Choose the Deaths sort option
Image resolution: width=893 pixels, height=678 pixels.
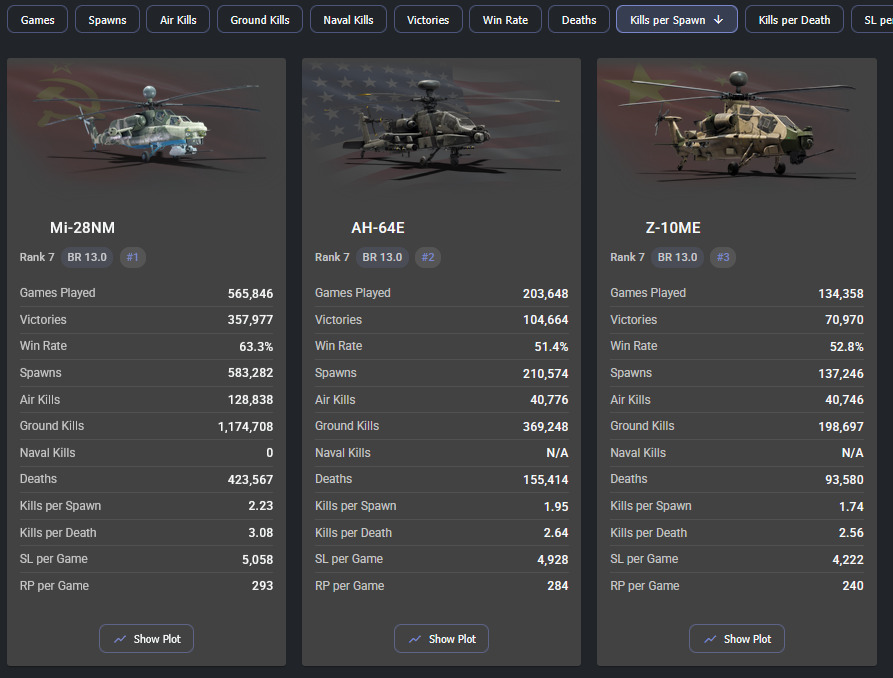coord(579,20)
